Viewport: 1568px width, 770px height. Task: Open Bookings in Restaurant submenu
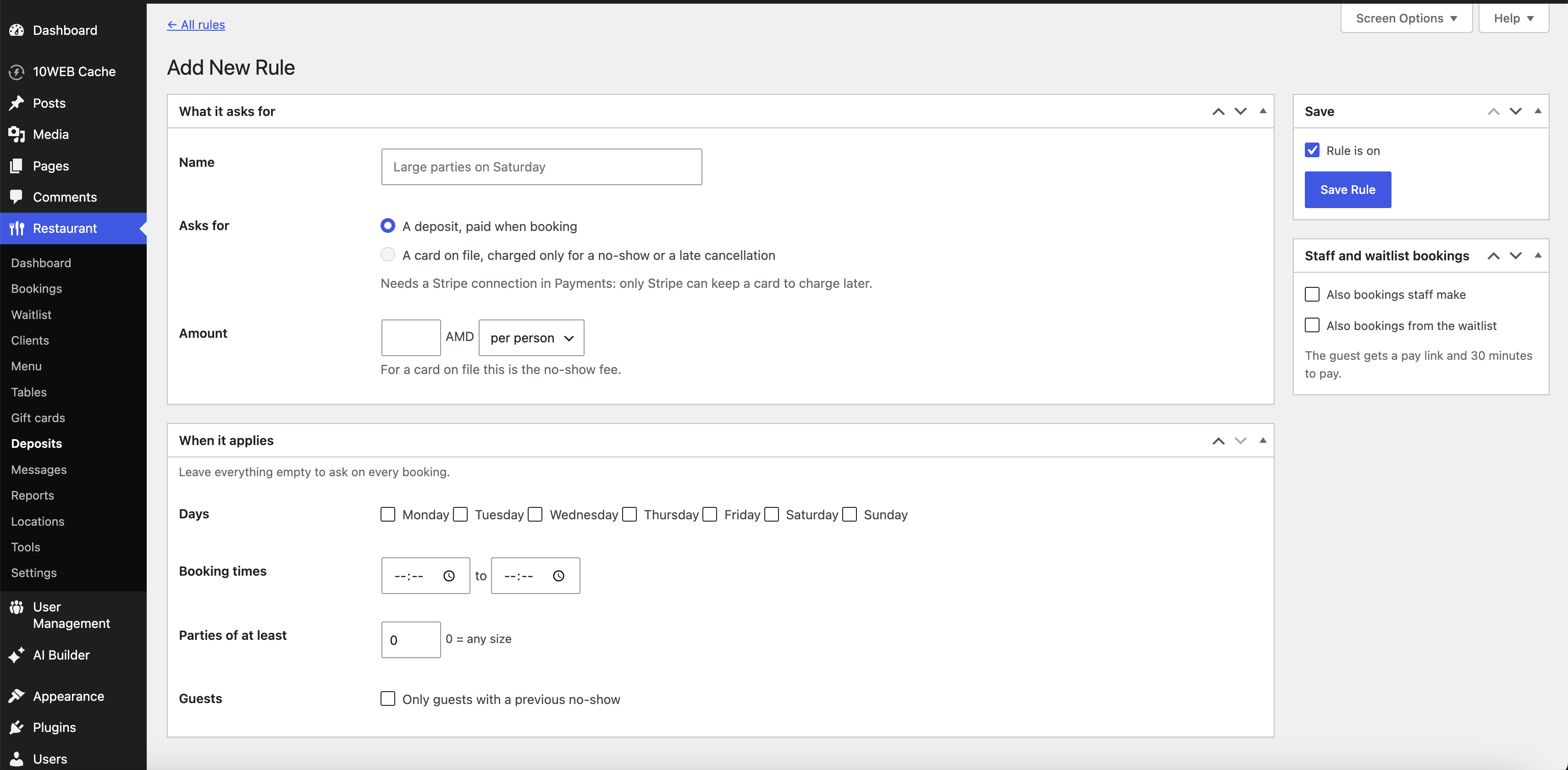[37, 289]
